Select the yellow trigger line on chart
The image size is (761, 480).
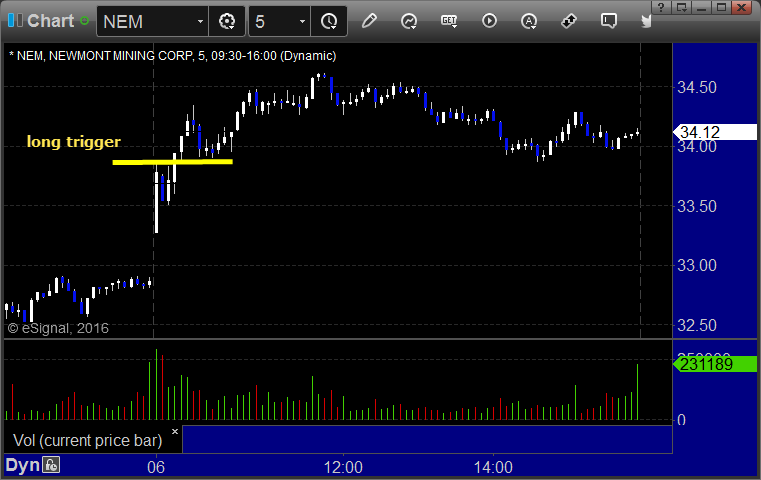pyautogui.click(x=172, y=162)
